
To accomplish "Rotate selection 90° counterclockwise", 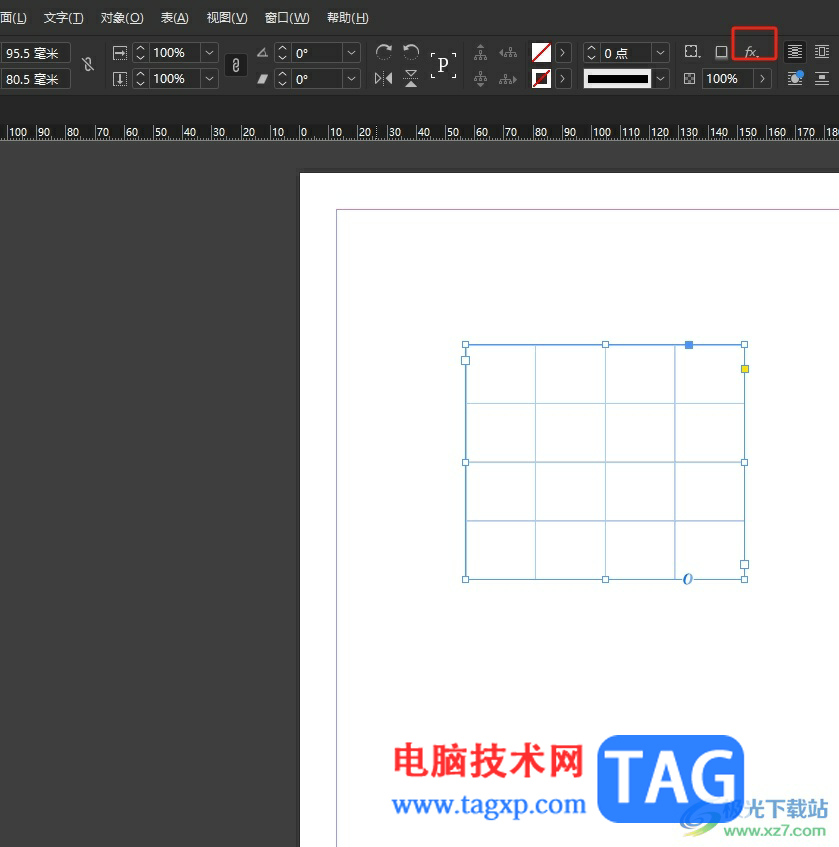I will 411,52.
